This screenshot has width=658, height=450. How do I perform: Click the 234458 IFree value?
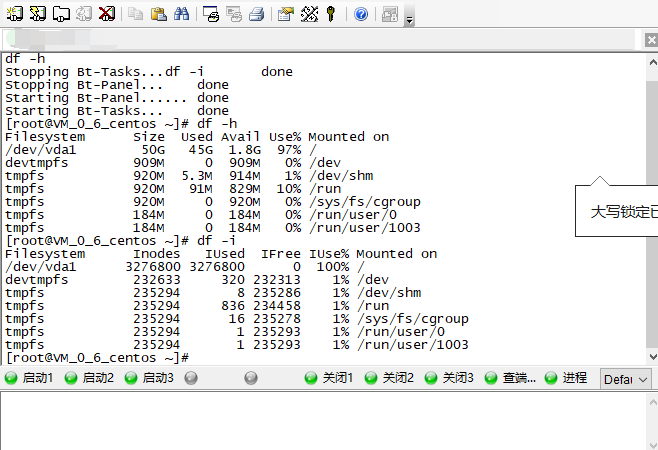(277, 306)
